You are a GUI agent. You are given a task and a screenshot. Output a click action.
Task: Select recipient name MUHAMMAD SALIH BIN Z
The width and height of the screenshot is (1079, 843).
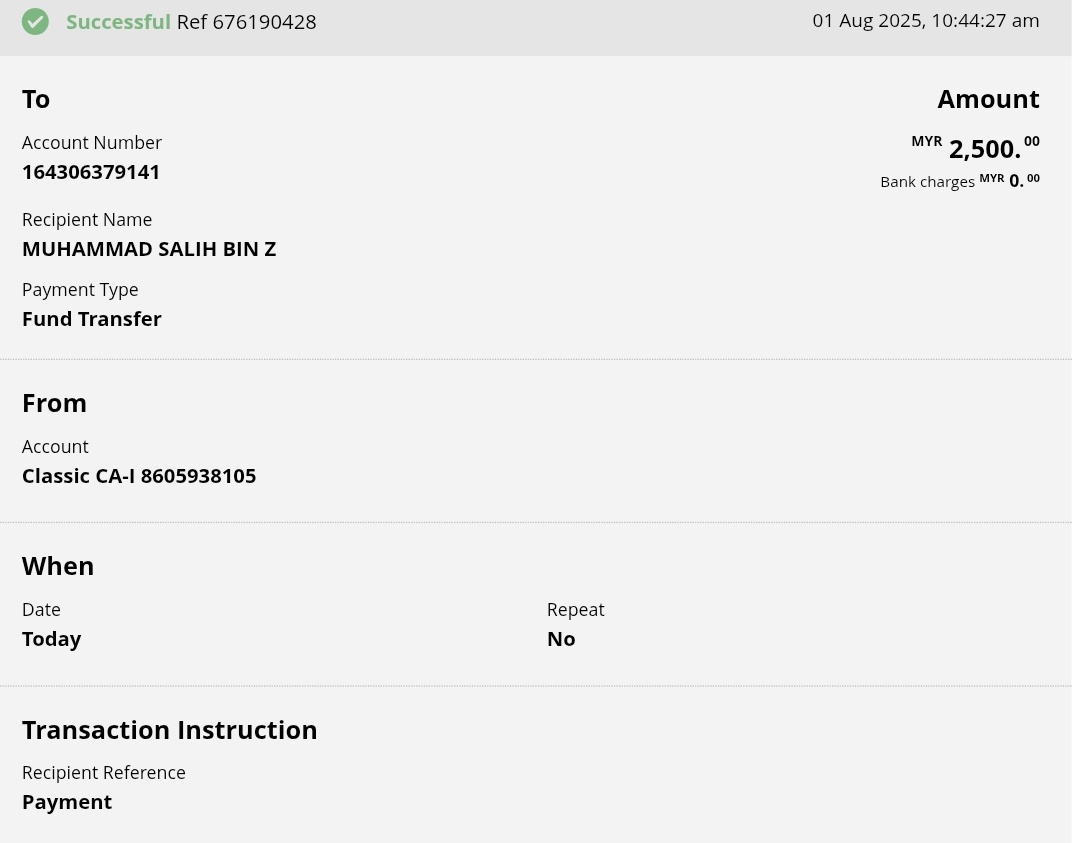tap(149, 249)
